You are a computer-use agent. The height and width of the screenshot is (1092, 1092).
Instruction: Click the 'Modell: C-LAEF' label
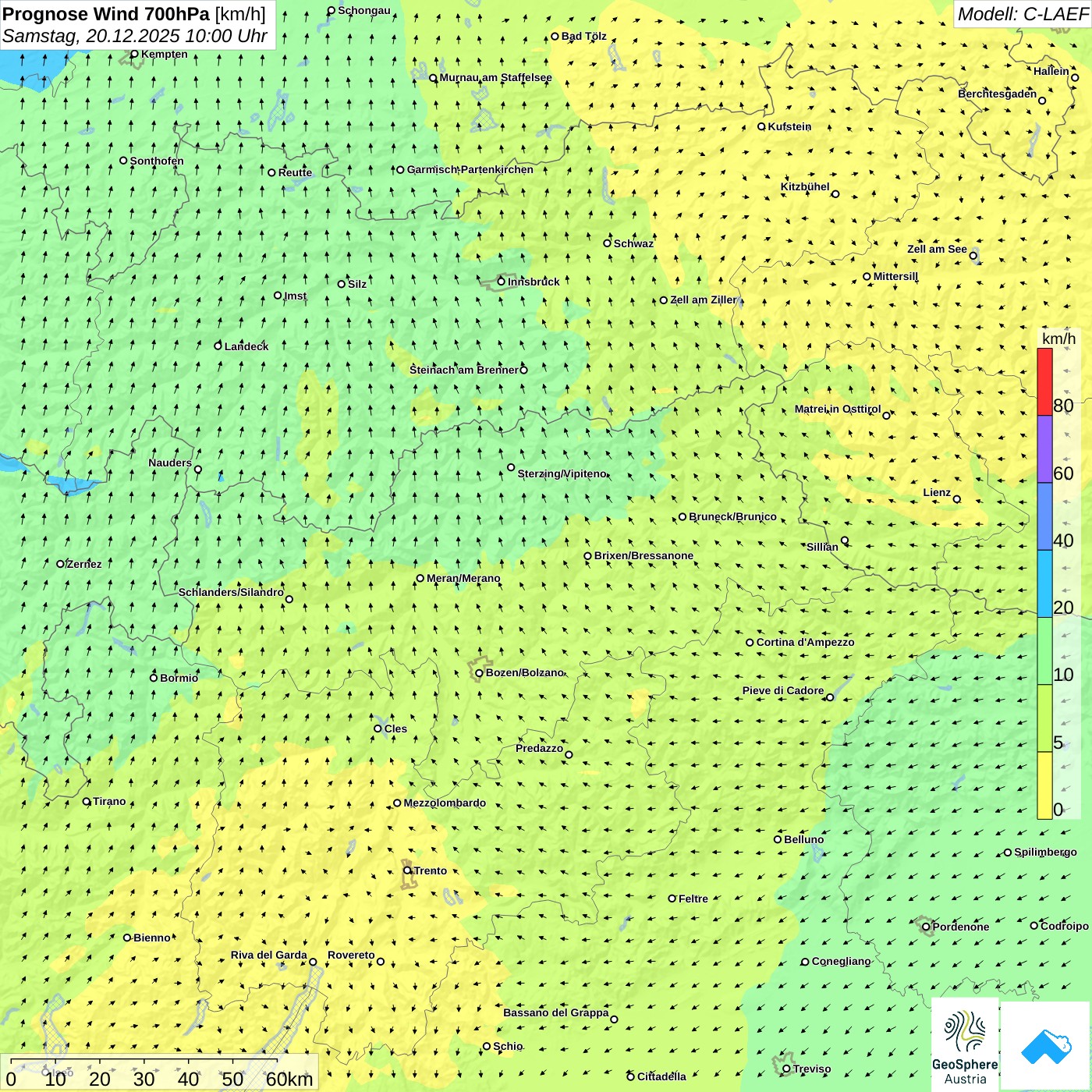[1023, 14]
